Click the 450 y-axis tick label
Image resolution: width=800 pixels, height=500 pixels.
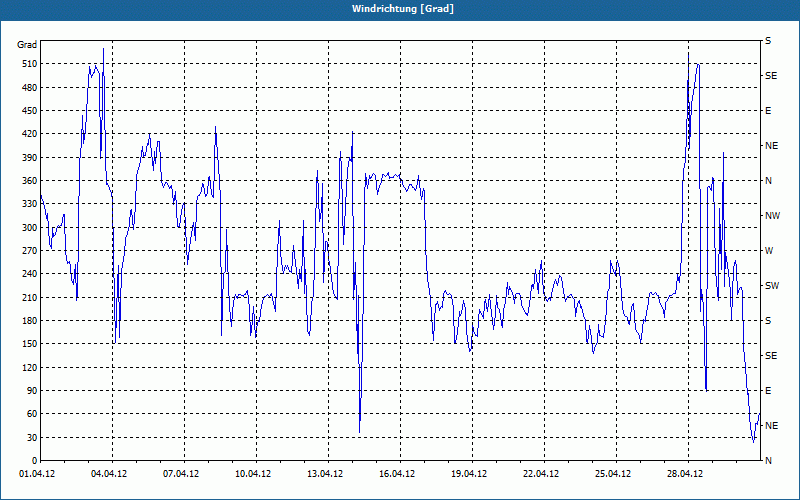(30, 111)
